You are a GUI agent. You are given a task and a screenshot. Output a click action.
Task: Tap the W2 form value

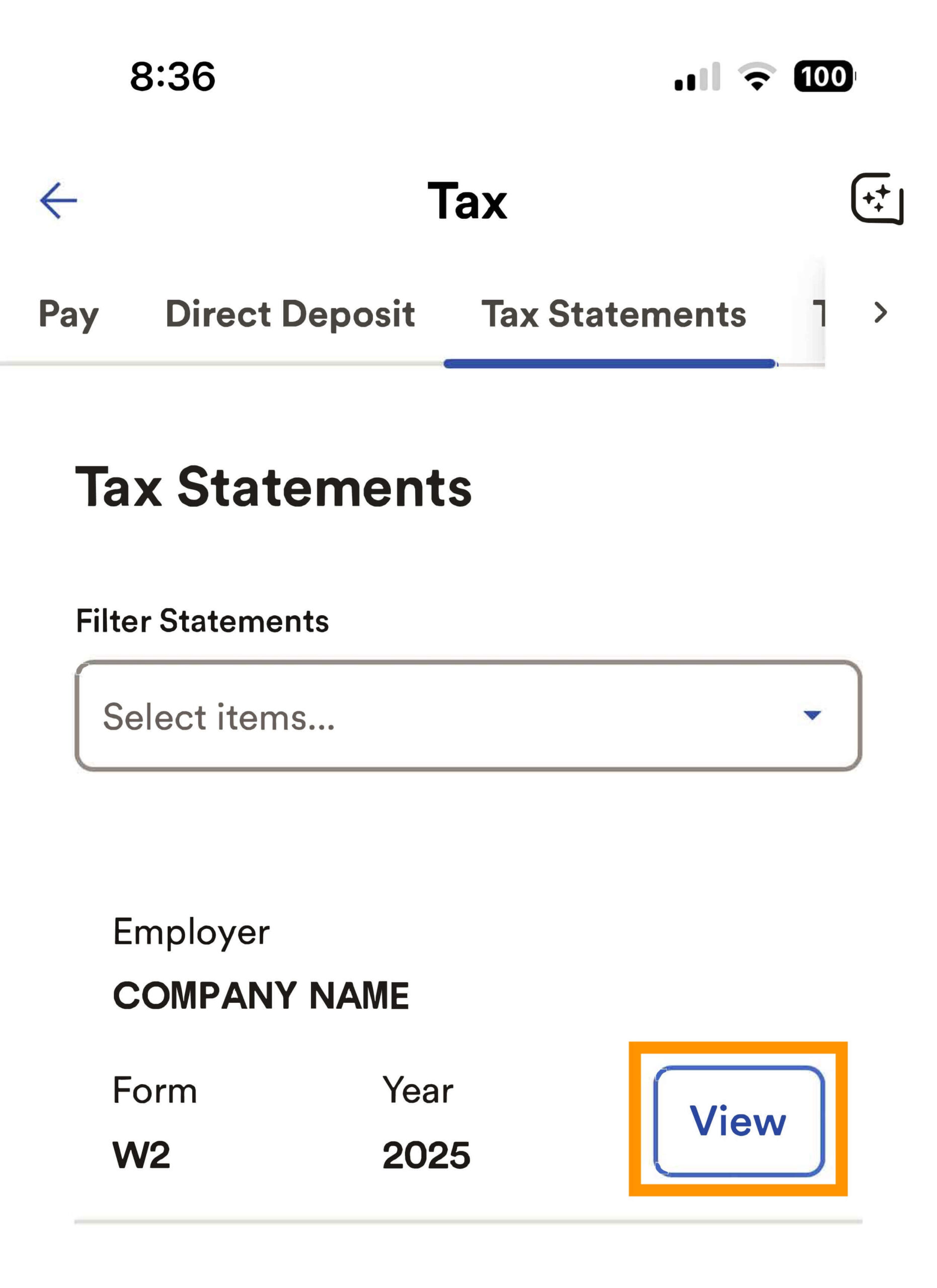(x=141, y=1155)
